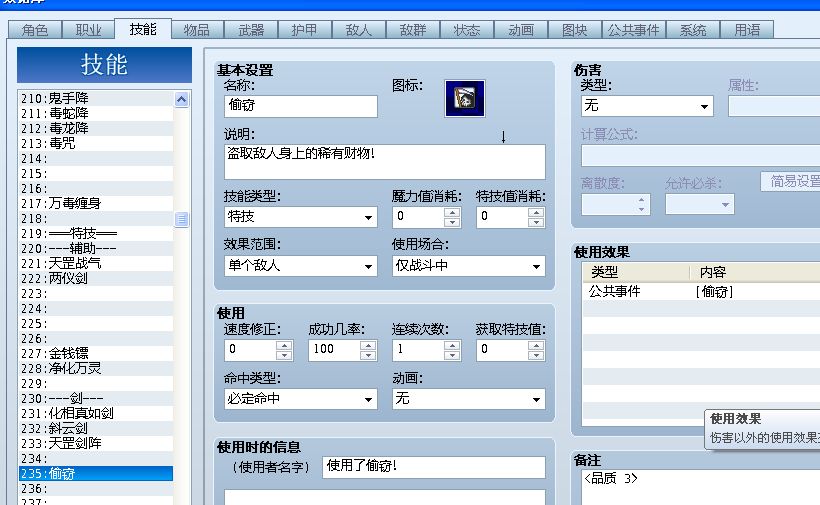Increase the 获取特技值 spinner value
Viewport: 820px width, 505px height.
536,346
